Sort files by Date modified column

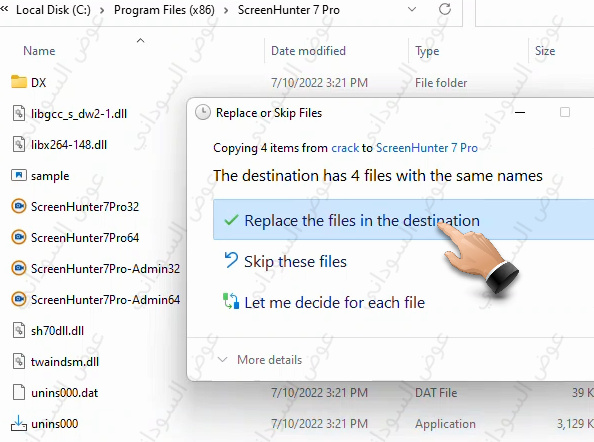click(x=308, y=51)
